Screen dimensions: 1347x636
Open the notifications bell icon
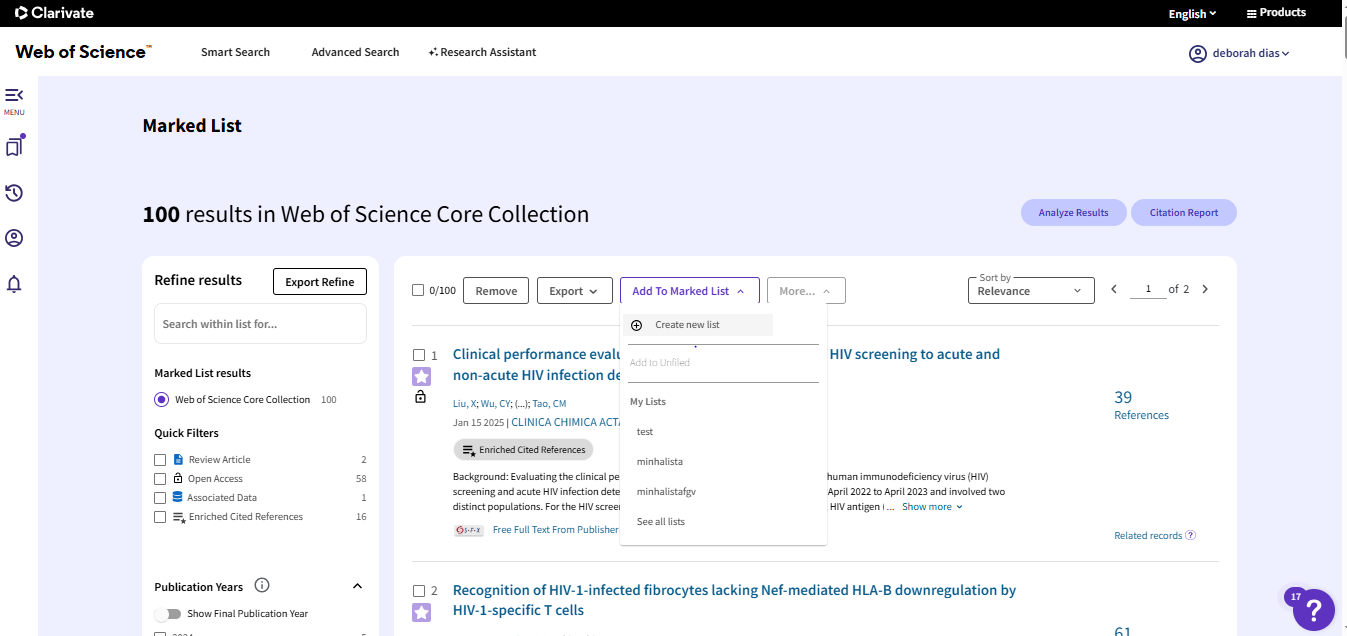(14, 285)
